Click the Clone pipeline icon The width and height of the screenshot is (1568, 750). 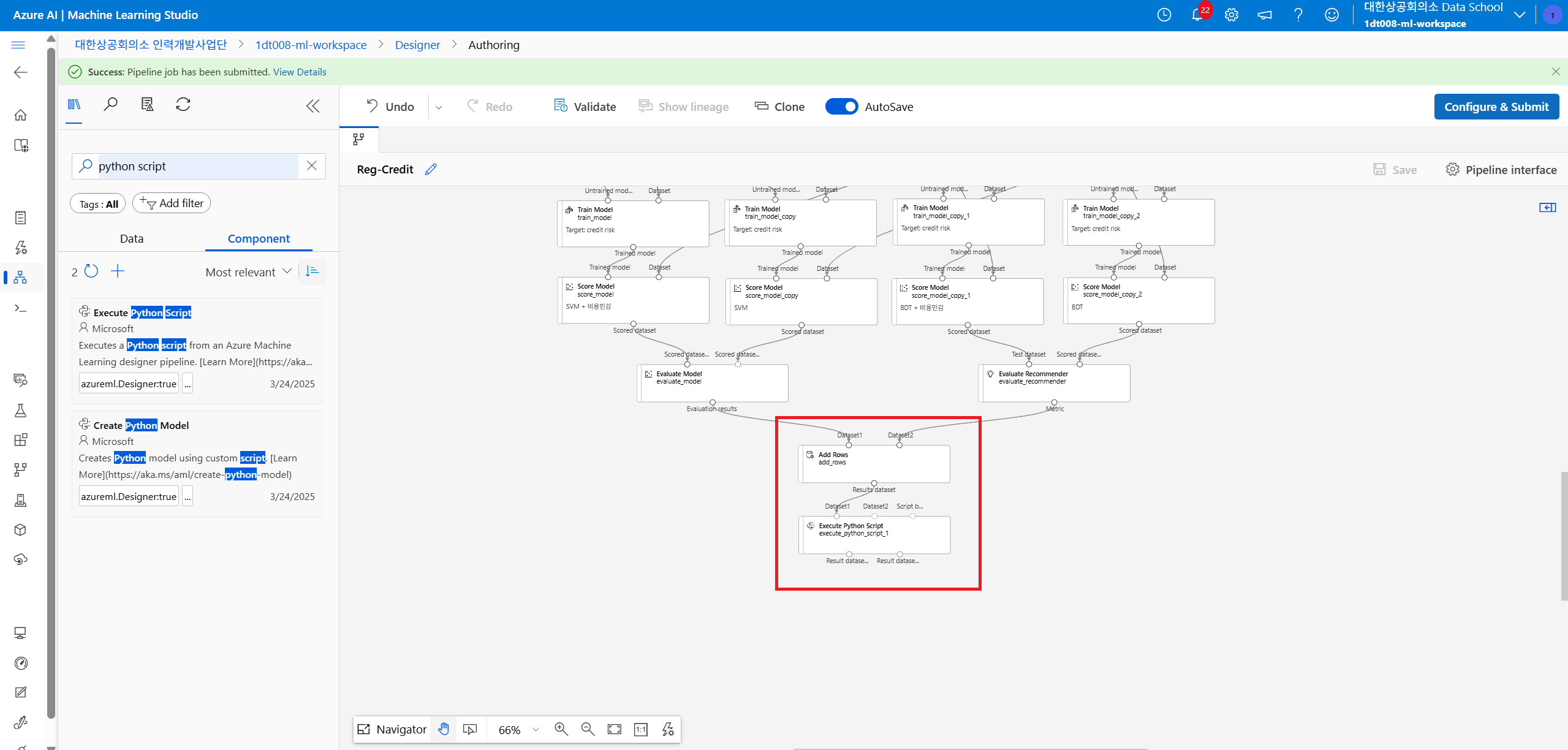click(x=761, y=106)
